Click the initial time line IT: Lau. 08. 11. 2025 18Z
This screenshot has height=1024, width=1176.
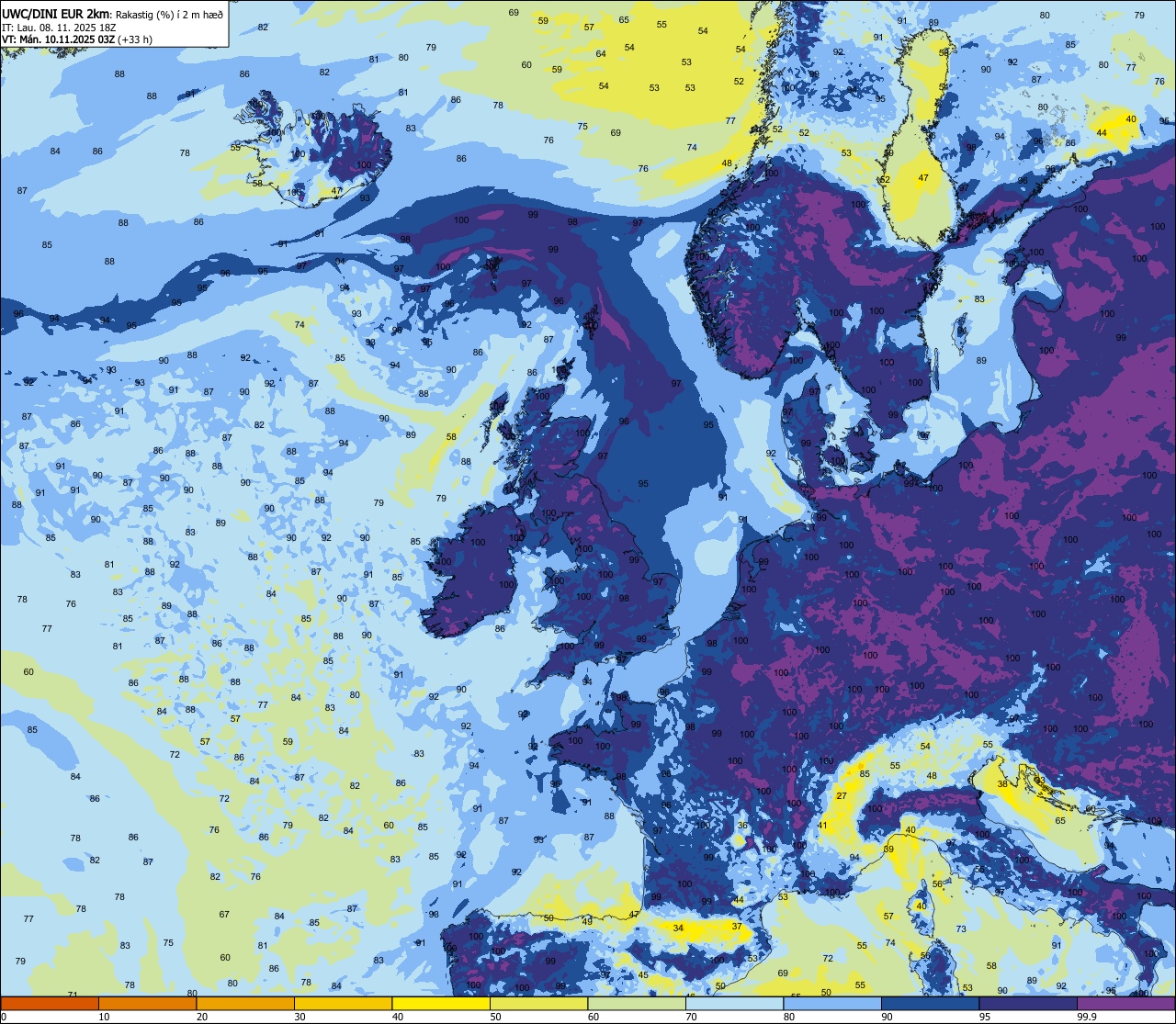pyautogui.click(x=59, y=27)
